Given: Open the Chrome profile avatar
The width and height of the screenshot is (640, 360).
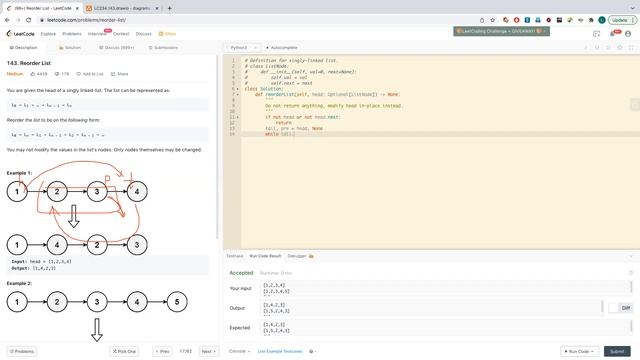Looking at the screenshot, I should [602, 20].
